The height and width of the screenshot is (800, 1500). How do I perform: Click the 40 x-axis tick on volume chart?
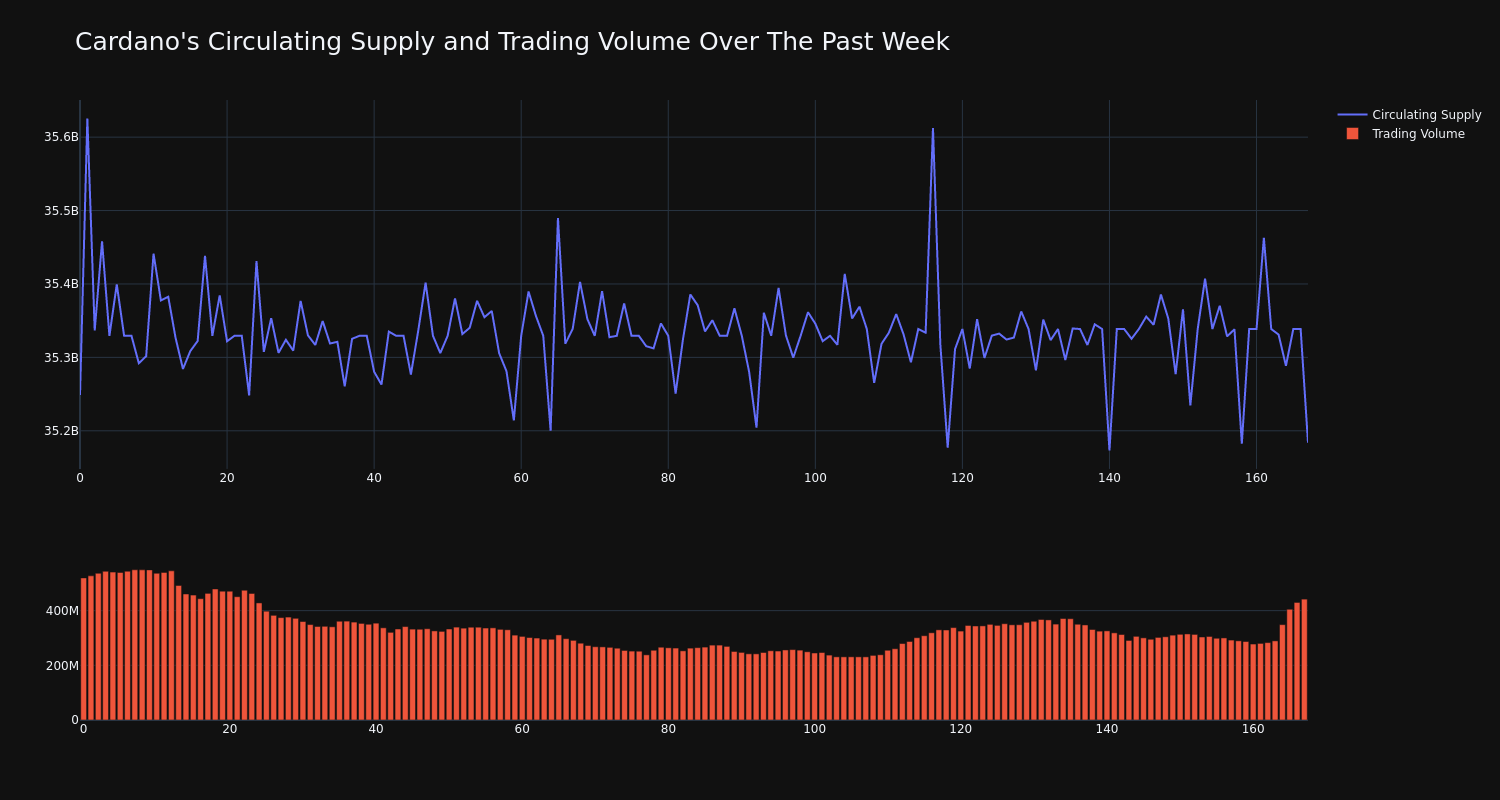point(376,729)
